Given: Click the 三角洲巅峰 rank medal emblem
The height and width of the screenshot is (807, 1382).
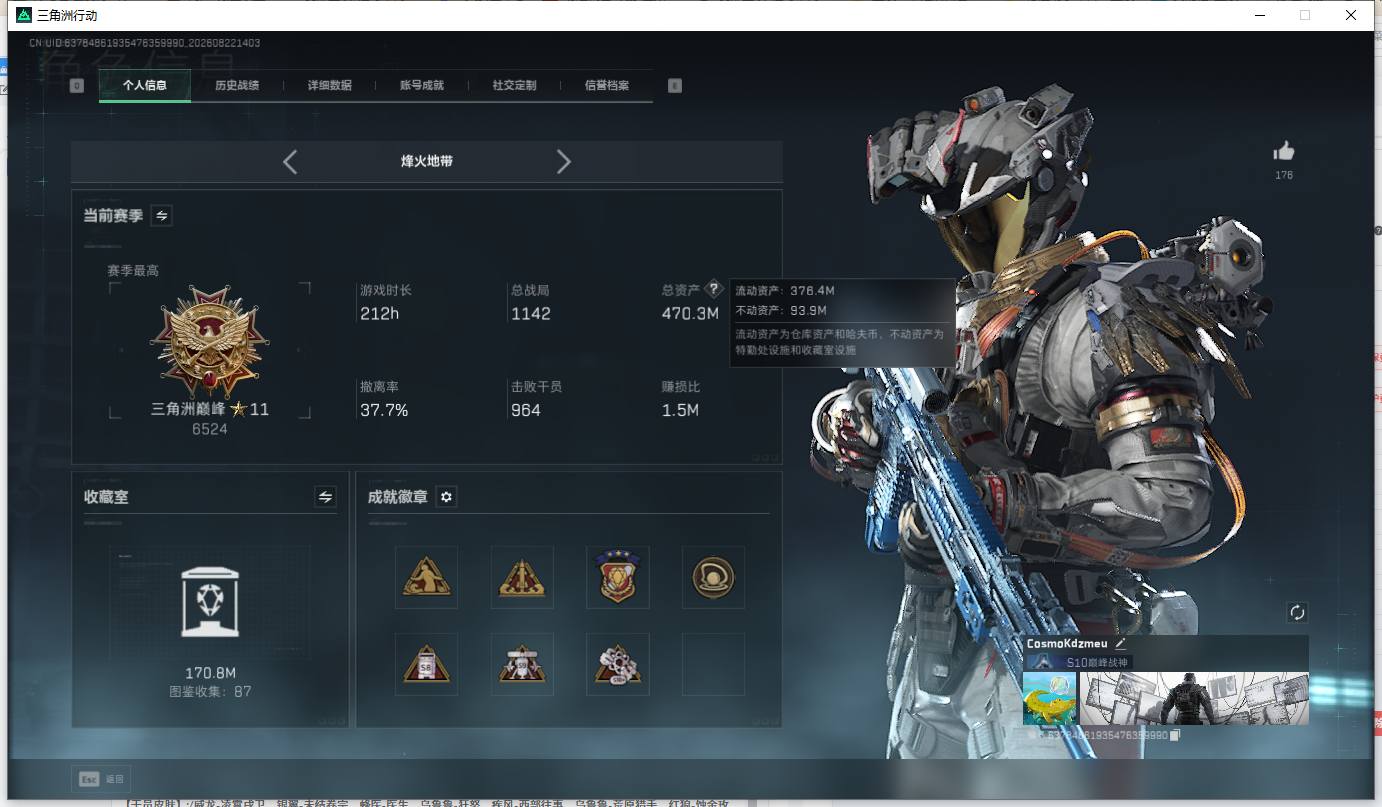Looking at the screenshot, I should coord(210,342).
